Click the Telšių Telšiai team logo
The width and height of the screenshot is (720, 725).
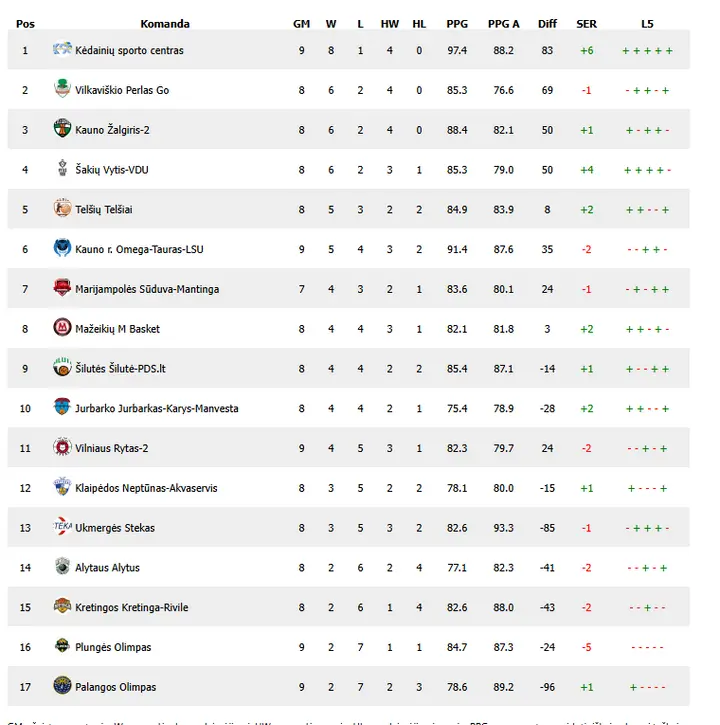click(62, 208)
